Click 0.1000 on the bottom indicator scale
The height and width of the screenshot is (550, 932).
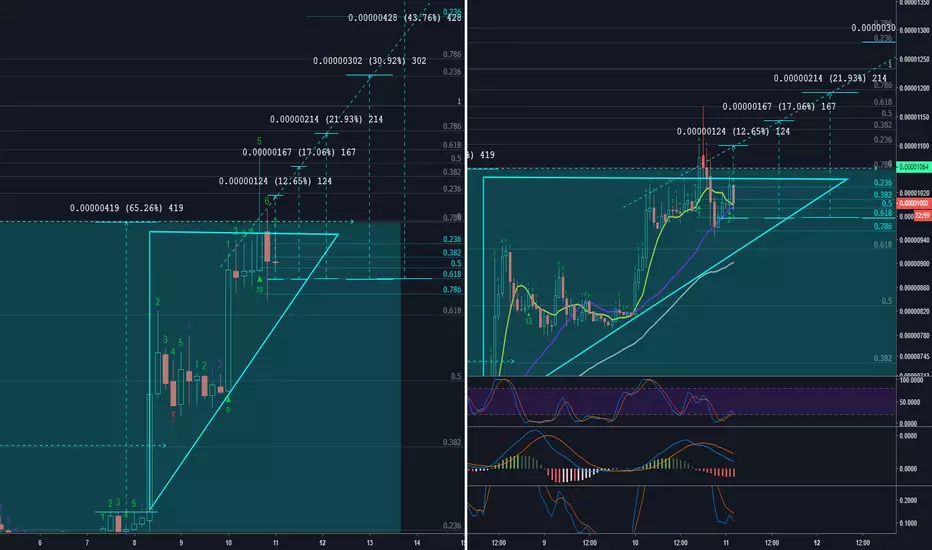(908, 524)
